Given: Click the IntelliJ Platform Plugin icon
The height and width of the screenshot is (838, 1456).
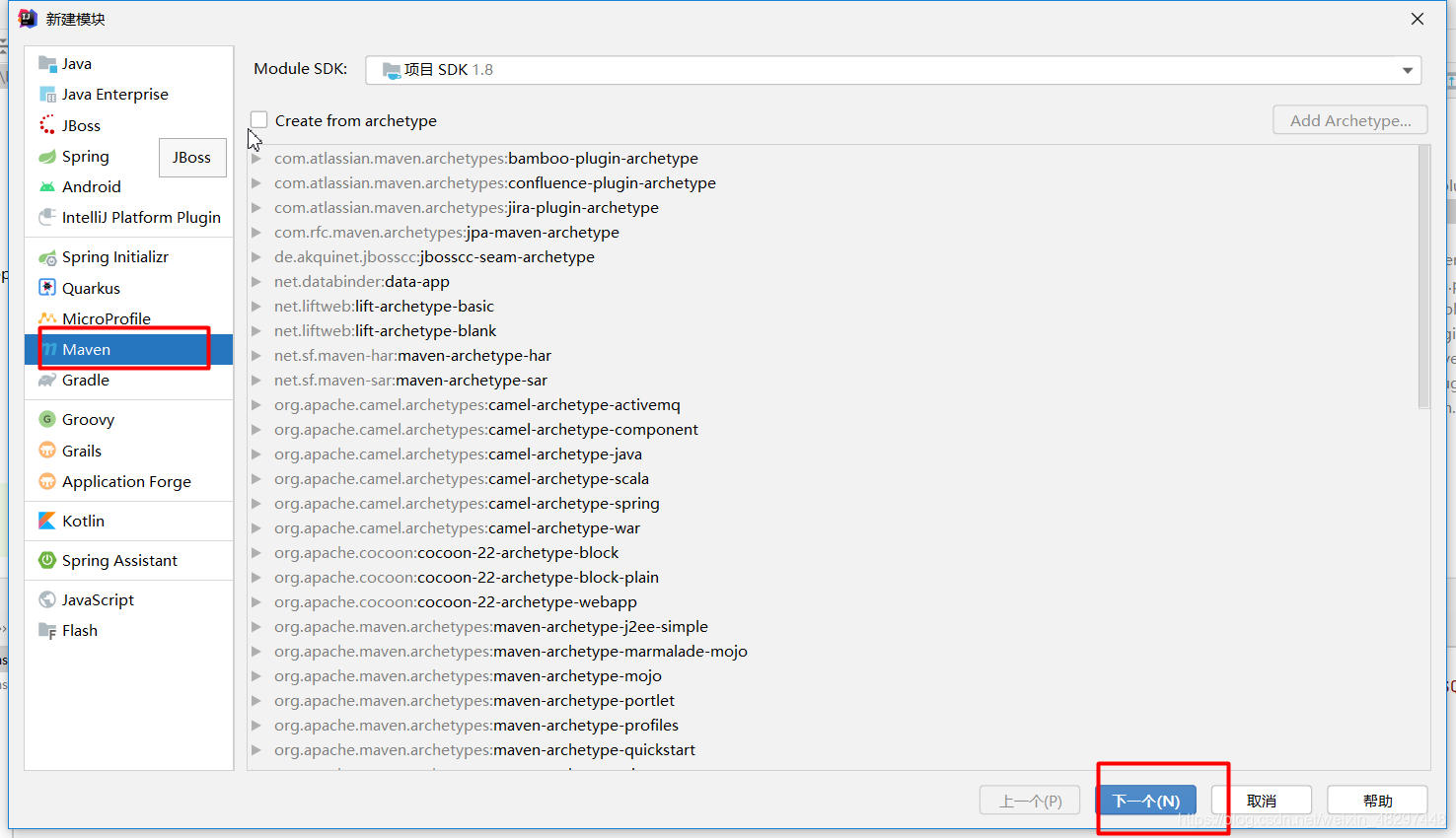Looking at the screenshot, I should tap(47, 217).
